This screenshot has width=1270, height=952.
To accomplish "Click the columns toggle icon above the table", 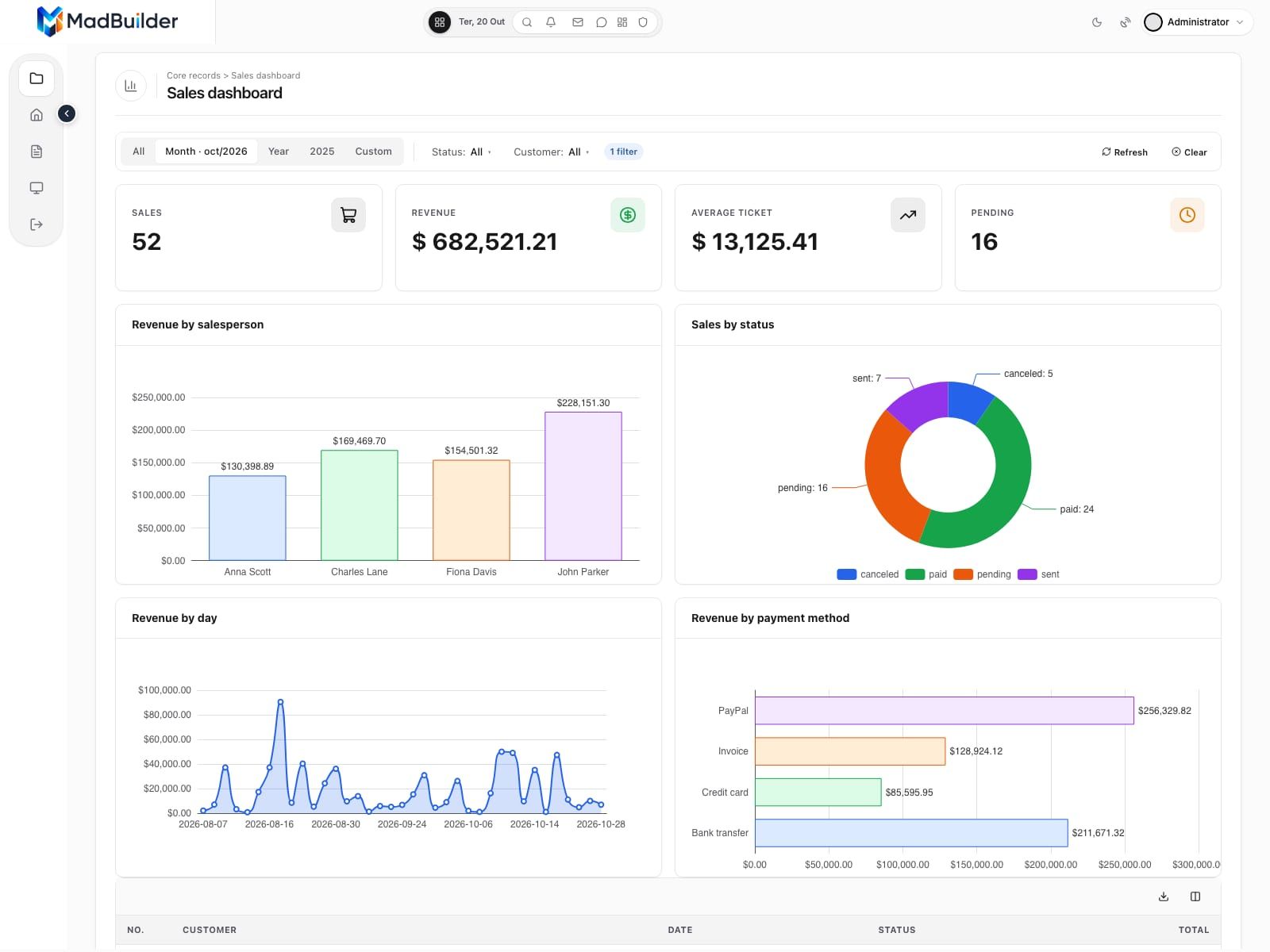I will tap(1195, 896).
